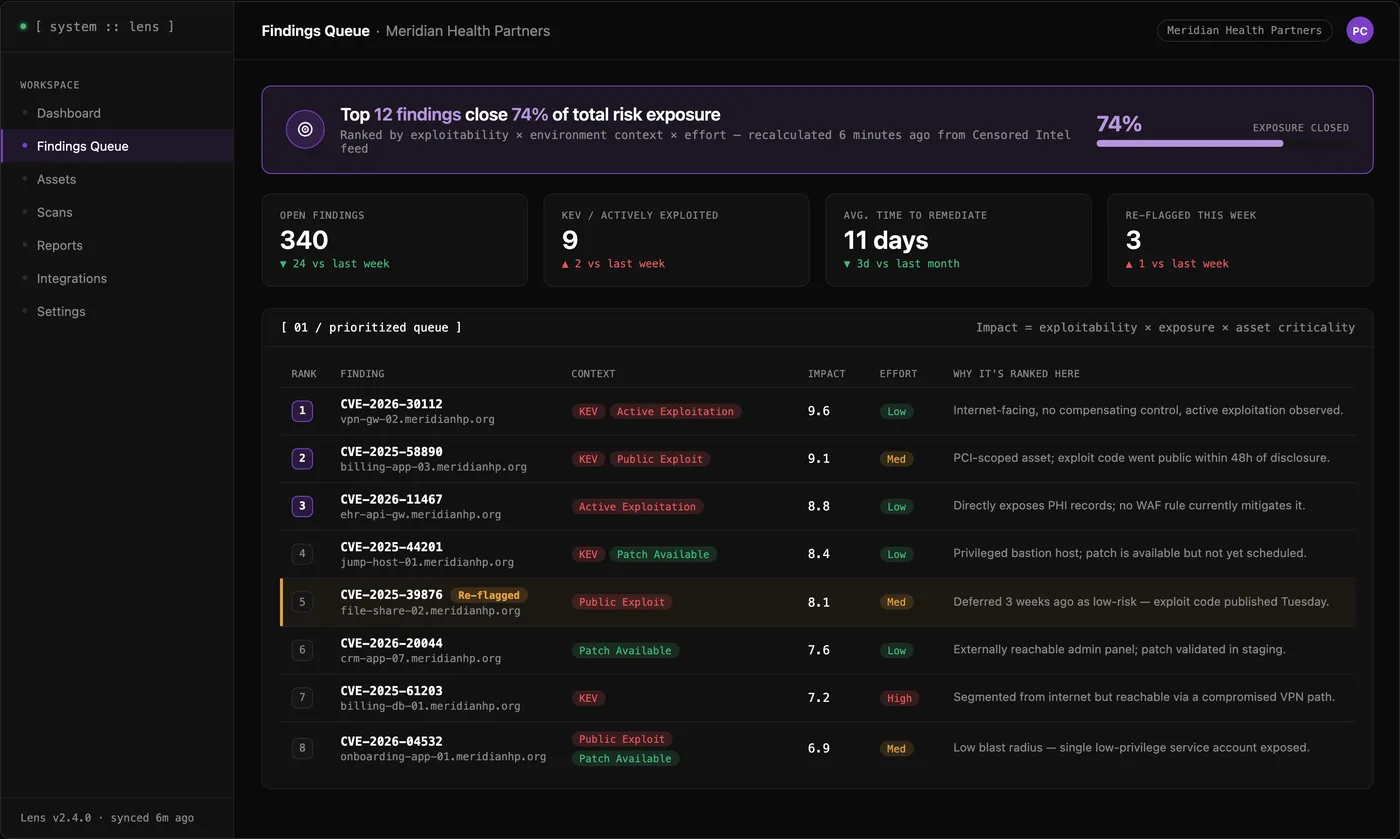Screen dimensions: 1400x839
Task: Click the rank 6 badge for CVE-2026-20044
Action: point(302,650)
